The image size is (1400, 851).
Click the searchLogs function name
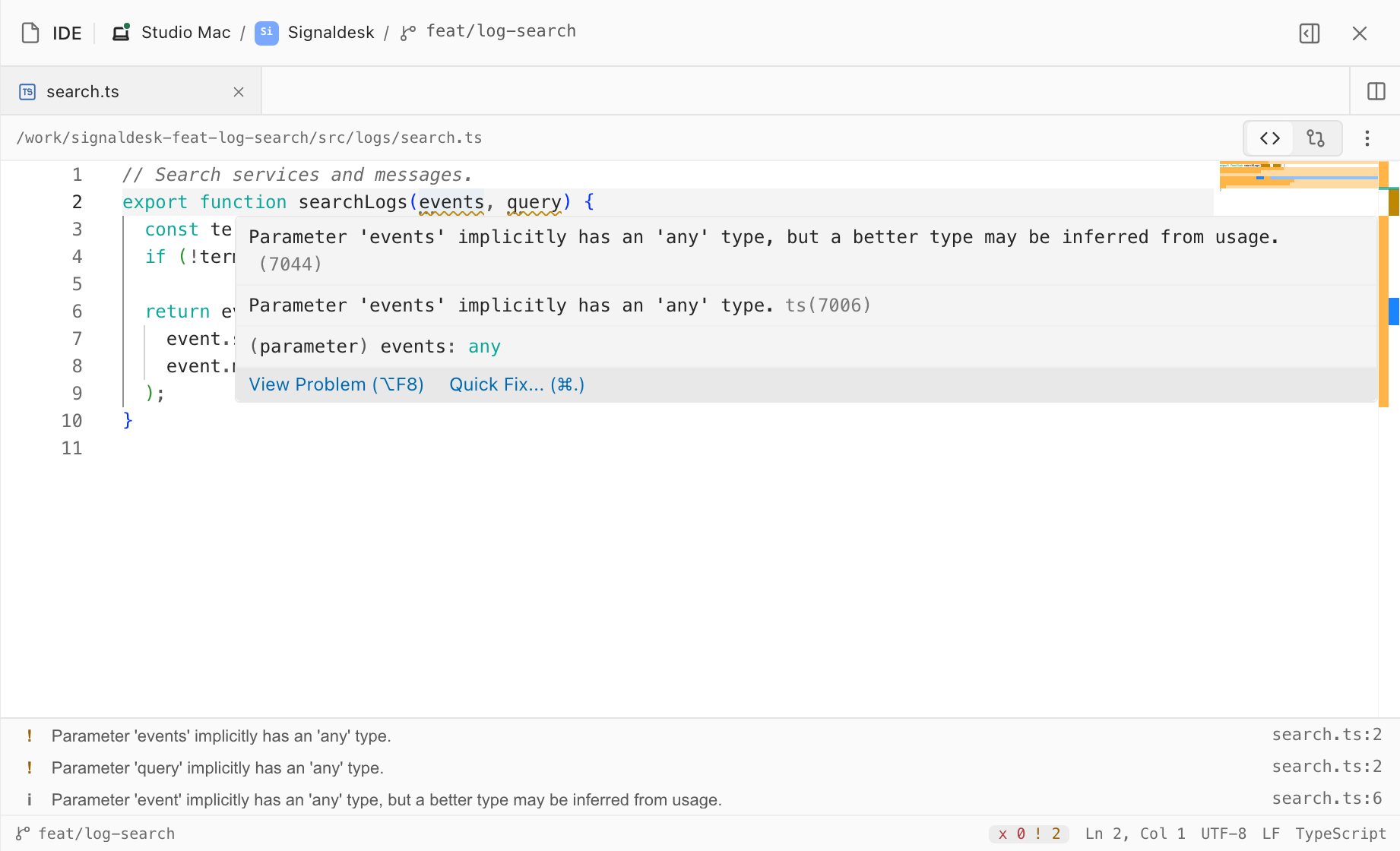pos(353,202)
